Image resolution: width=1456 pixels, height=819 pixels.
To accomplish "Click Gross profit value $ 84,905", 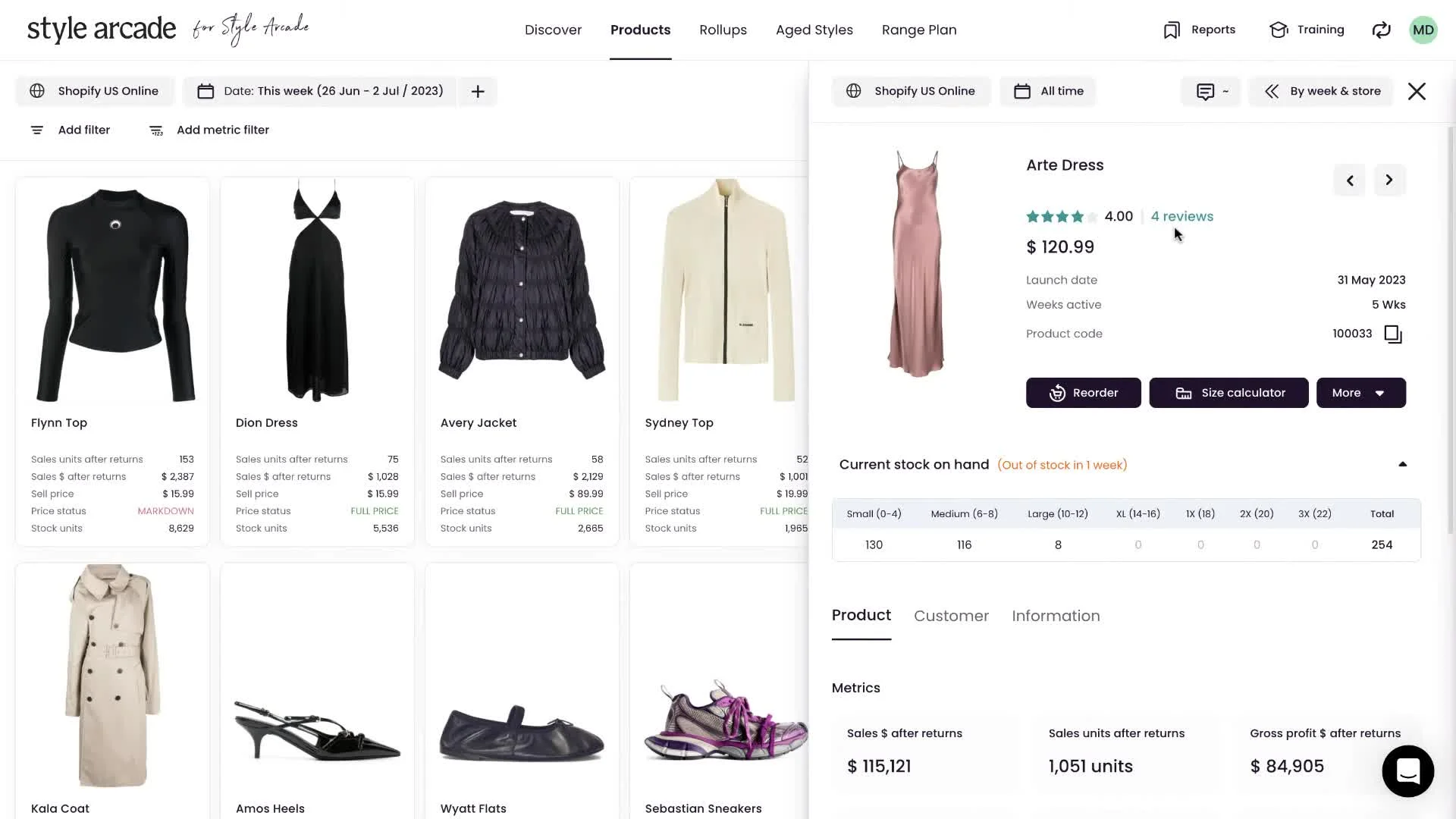I will (x=1287, y=767).
